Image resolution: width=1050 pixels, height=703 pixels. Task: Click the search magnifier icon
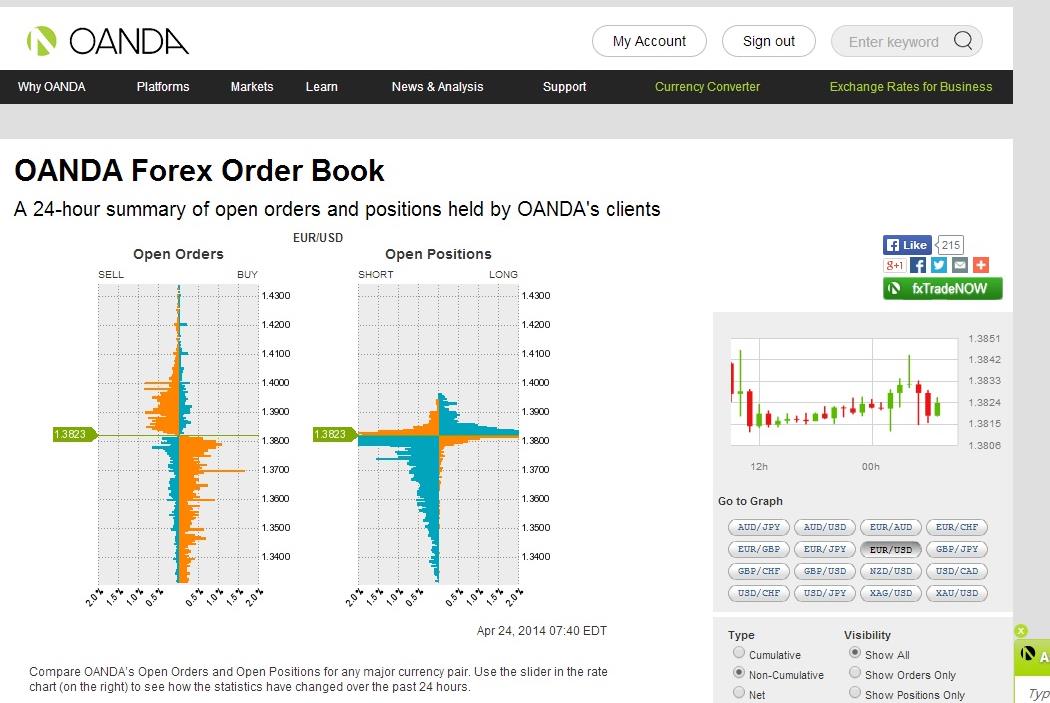tap(963, 41)
